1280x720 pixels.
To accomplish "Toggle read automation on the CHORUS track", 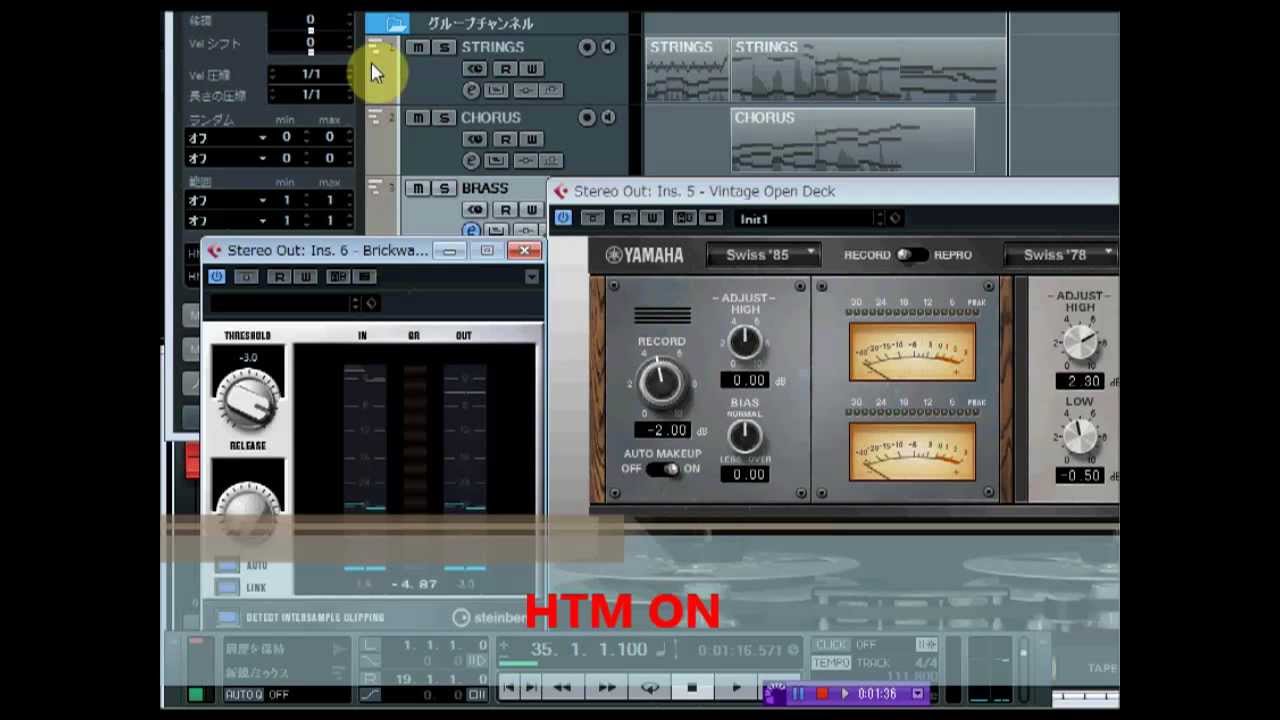I will click(505, 139).
